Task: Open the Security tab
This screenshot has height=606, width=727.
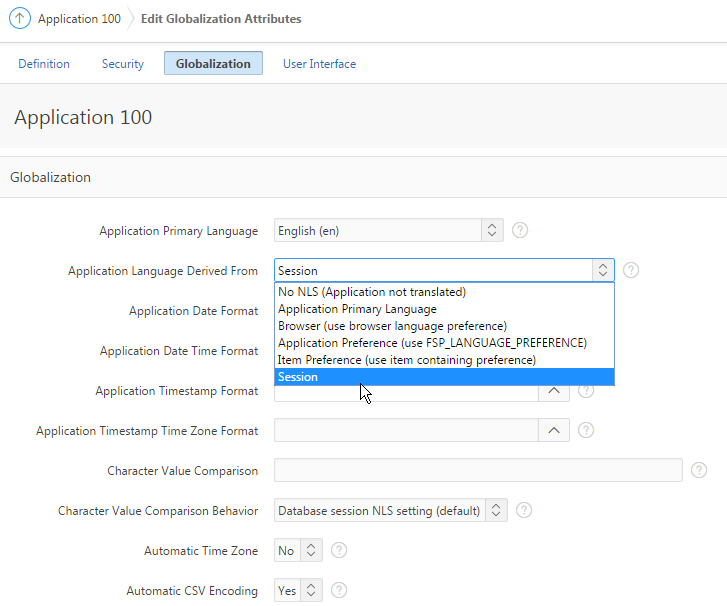Action: click(x=123, y=63)
